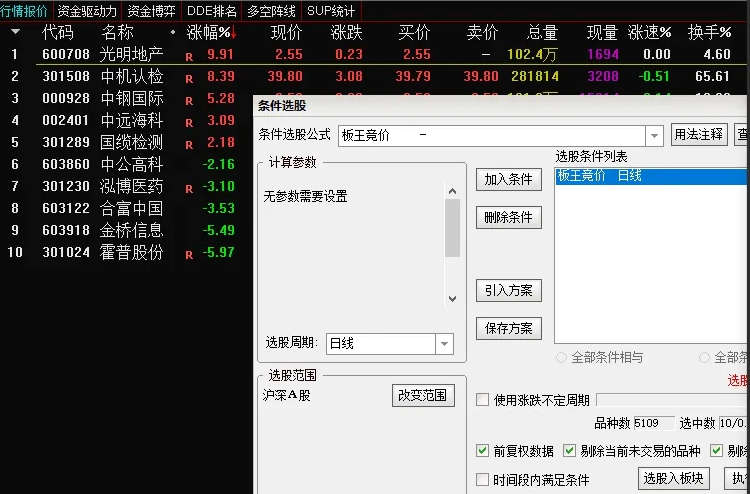
Task: Click the parameter panel scrollbar thumb
Action: pos(452,228)
